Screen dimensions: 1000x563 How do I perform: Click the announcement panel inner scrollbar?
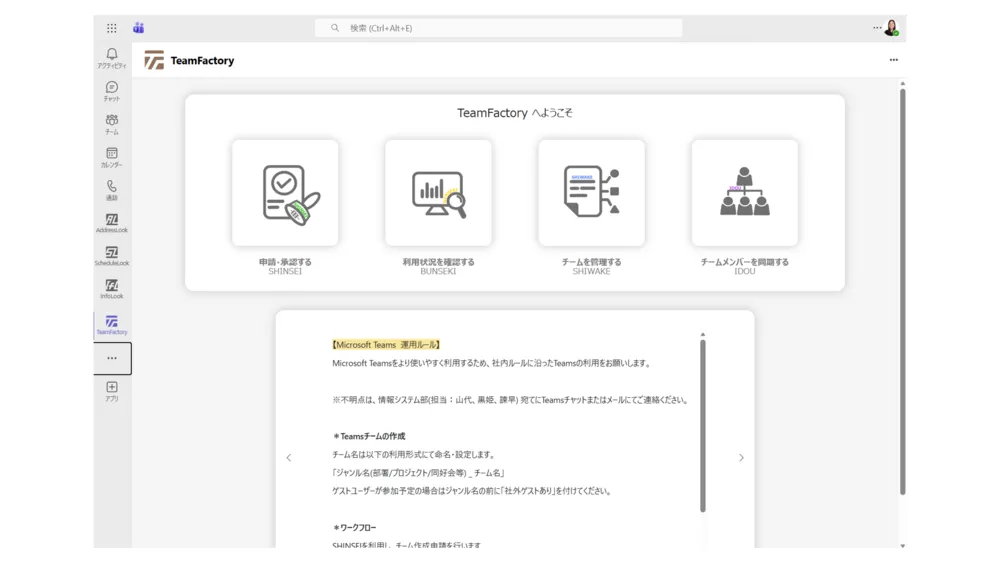703,425
